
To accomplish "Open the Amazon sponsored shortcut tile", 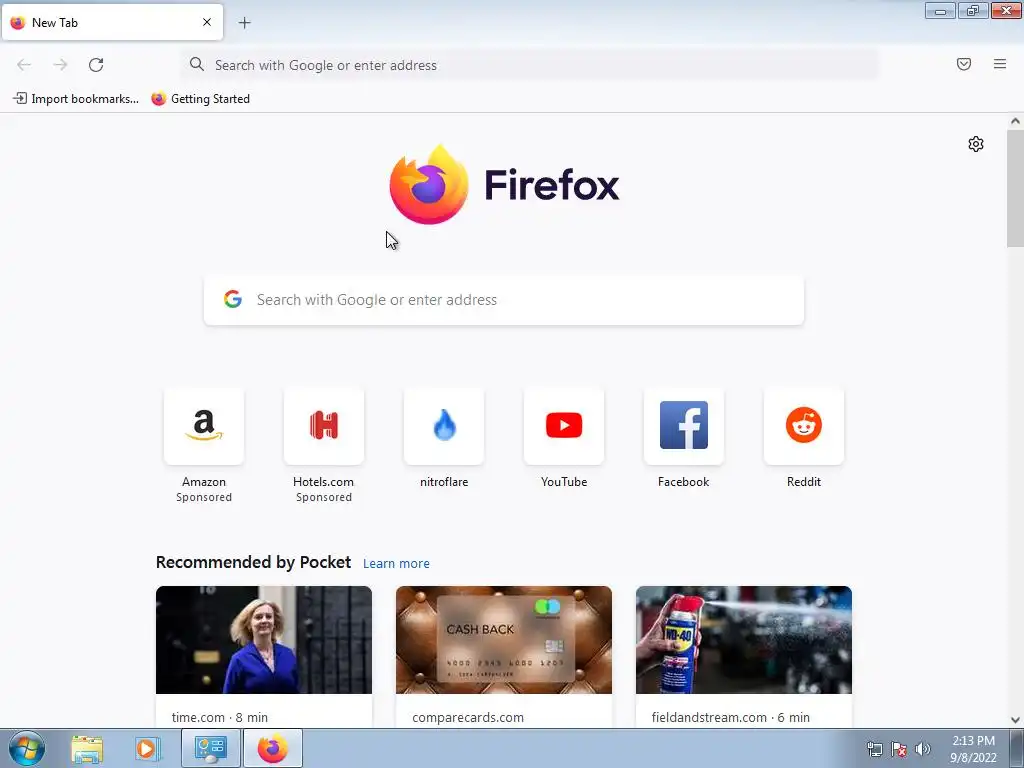I will [x=204, y=426].
